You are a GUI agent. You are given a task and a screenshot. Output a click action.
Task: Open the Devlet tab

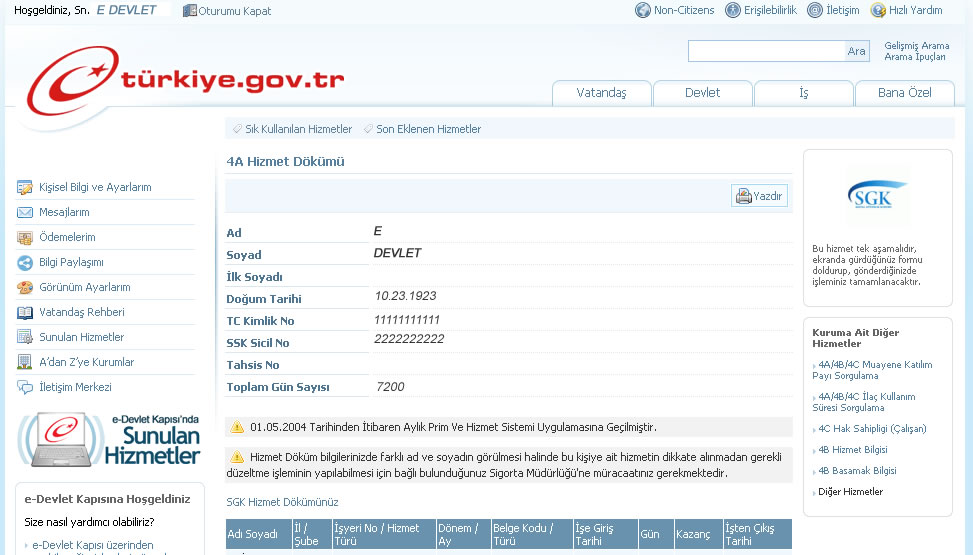(702, 93)
